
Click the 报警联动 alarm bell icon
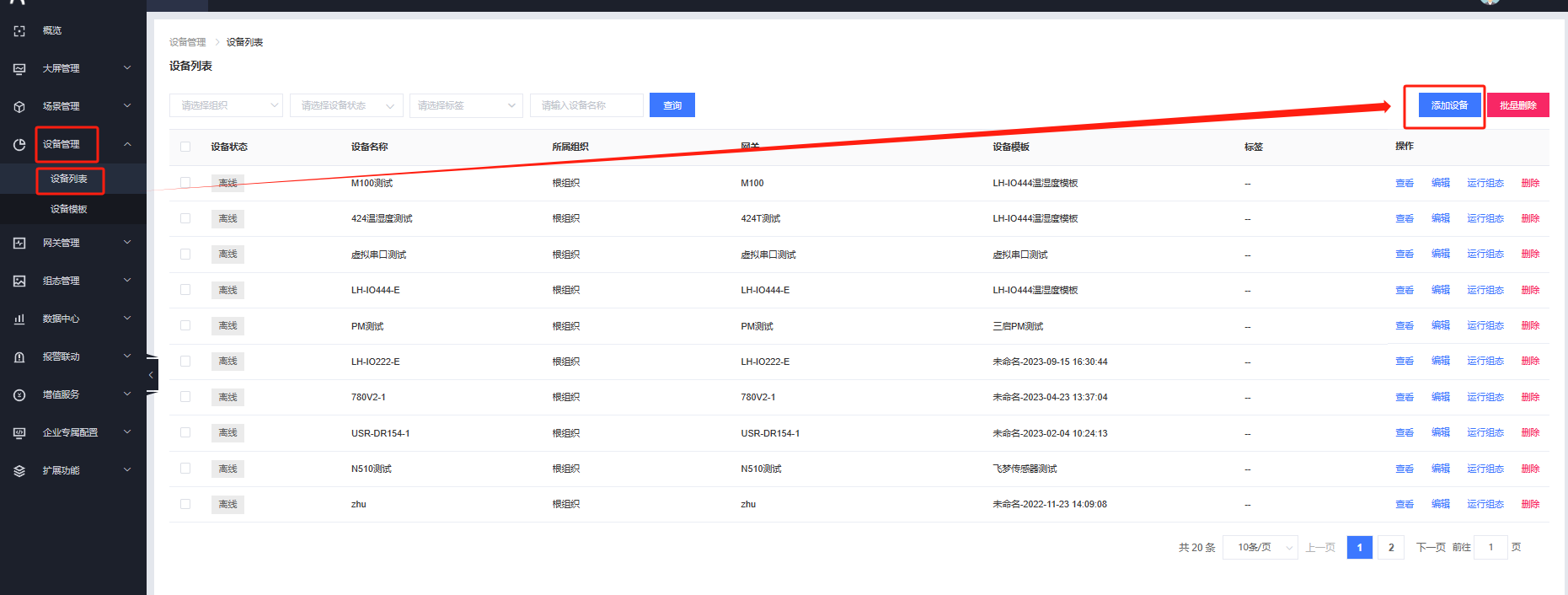[19, 357]
